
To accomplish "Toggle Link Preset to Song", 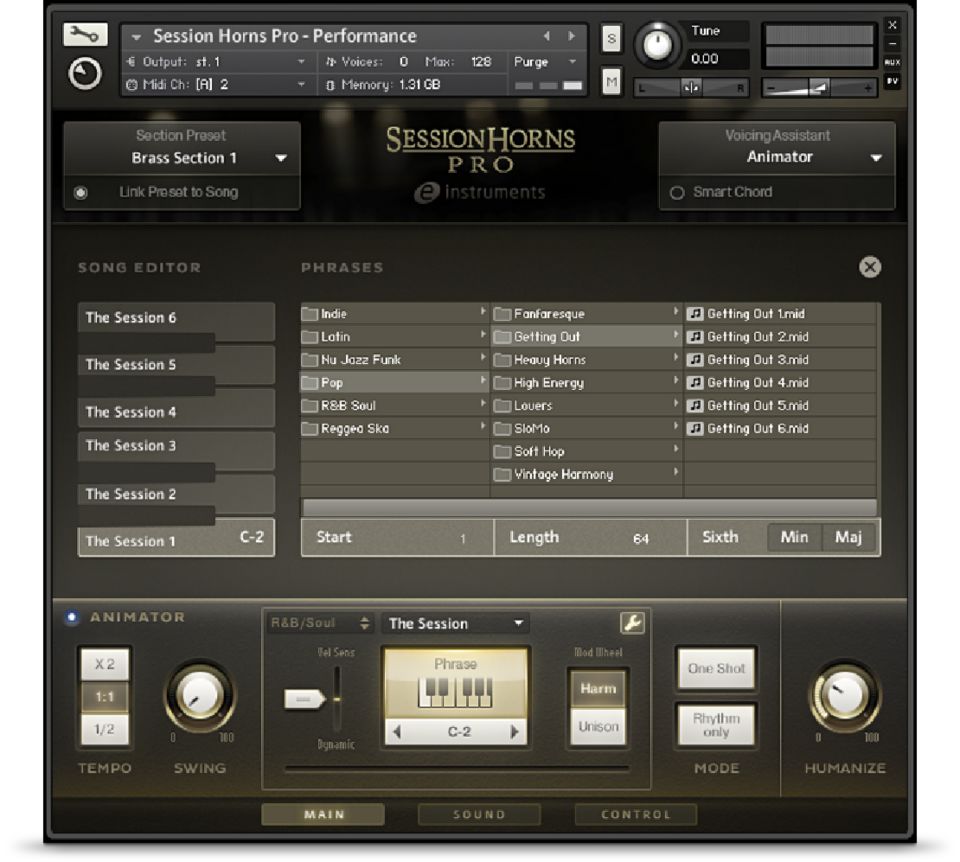I will point(81,192).
